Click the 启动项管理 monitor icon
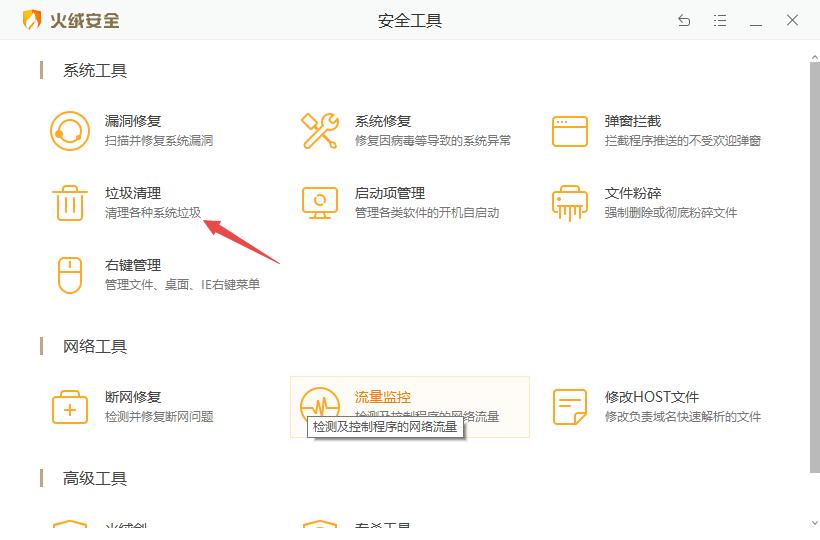The height and width of the screenshot is (540, 820). coord(320,203)
